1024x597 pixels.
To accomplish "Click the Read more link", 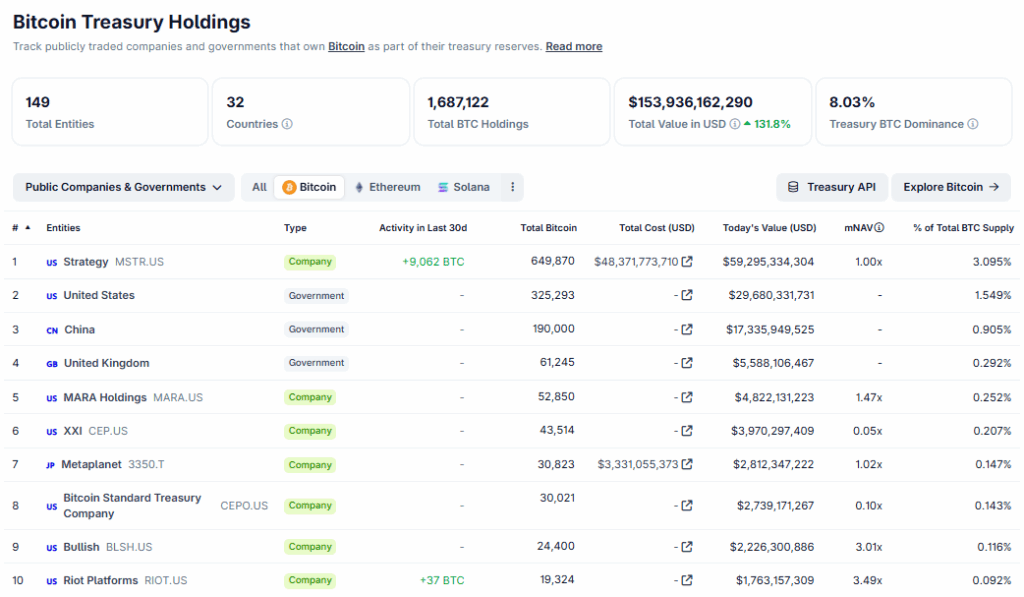I will point(574,46).
